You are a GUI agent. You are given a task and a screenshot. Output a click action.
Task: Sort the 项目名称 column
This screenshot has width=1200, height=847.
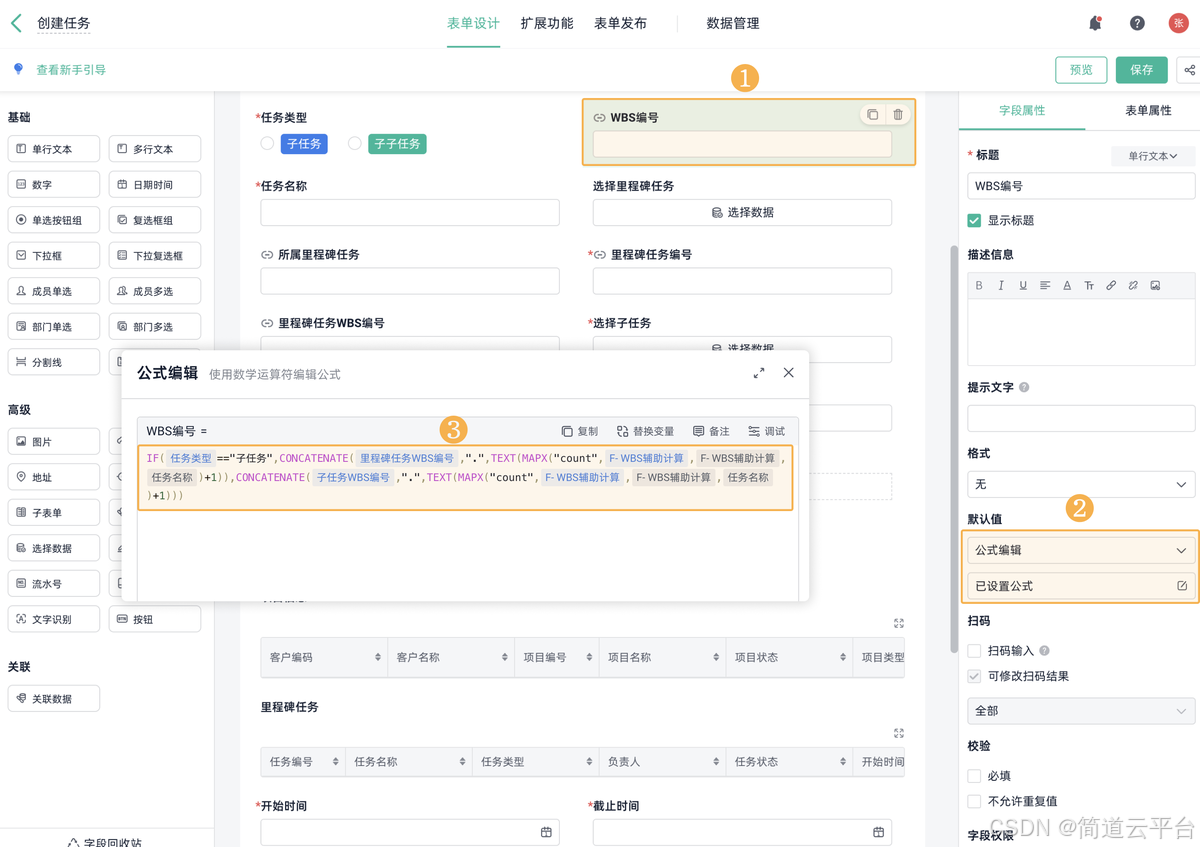point(716,657)
